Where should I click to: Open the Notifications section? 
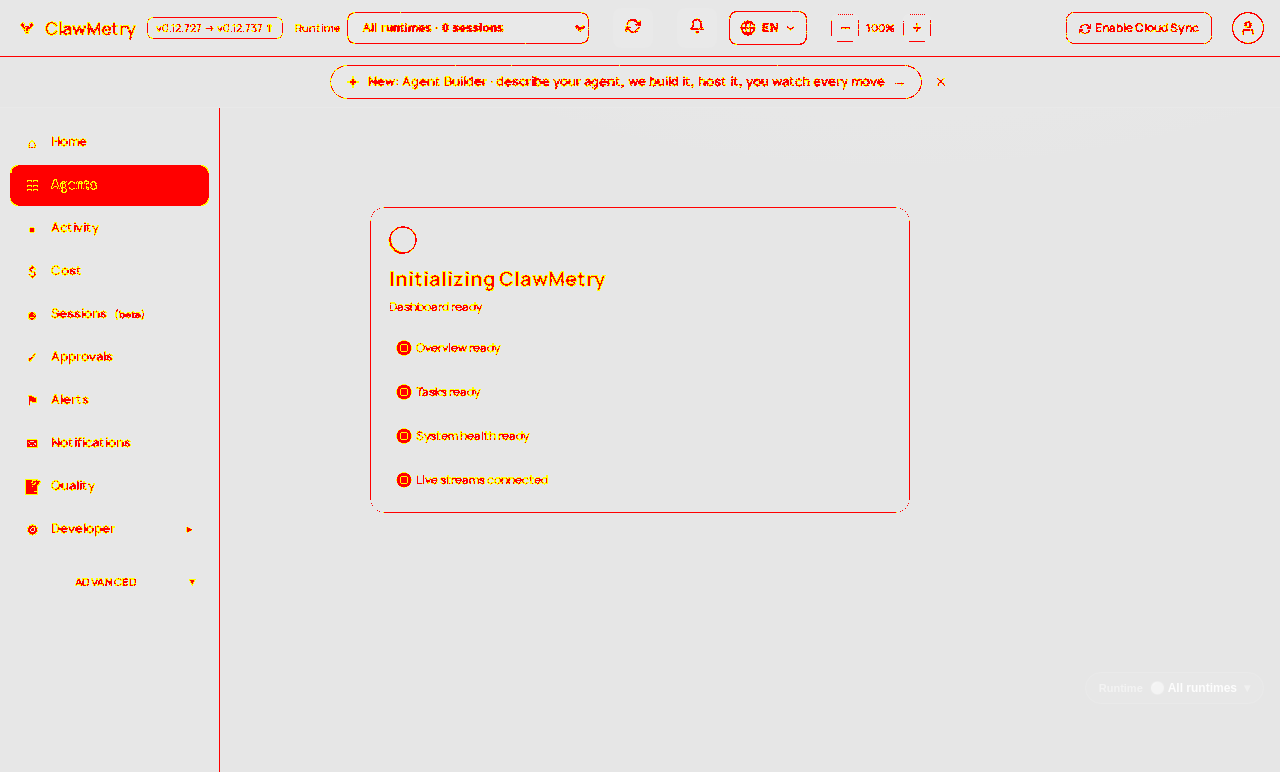click(x=109, y=443)
